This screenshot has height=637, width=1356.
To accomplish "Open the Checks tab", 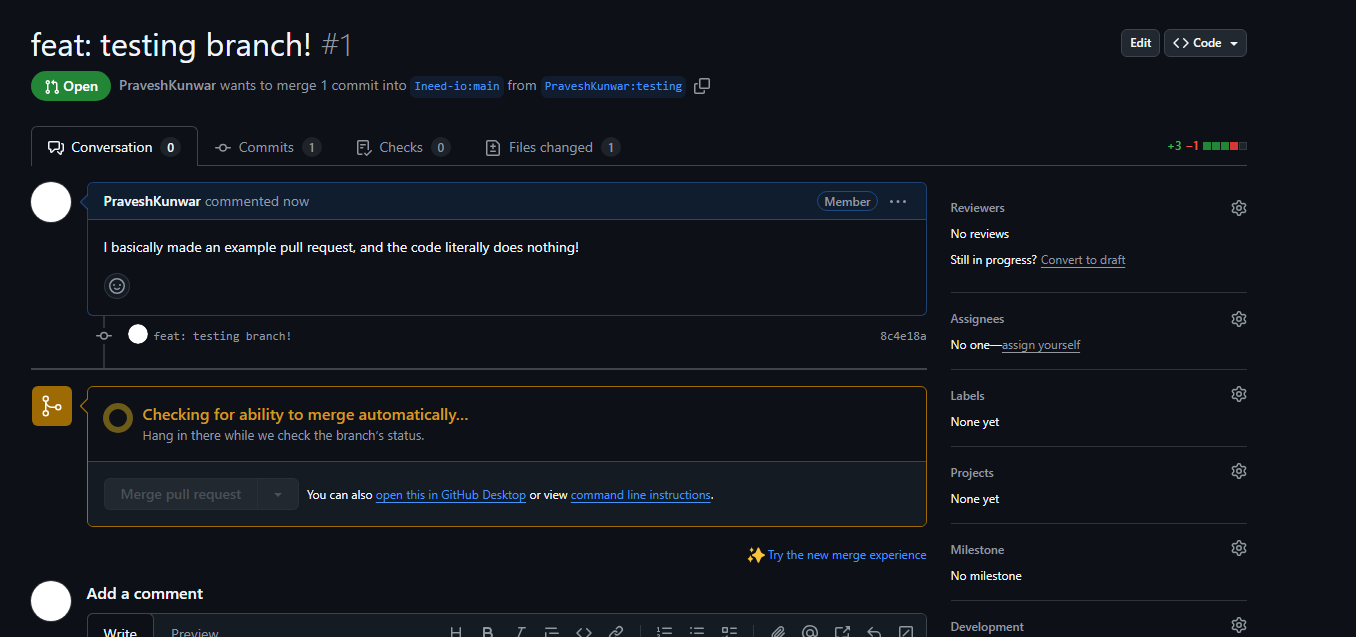I will [403, 147].
